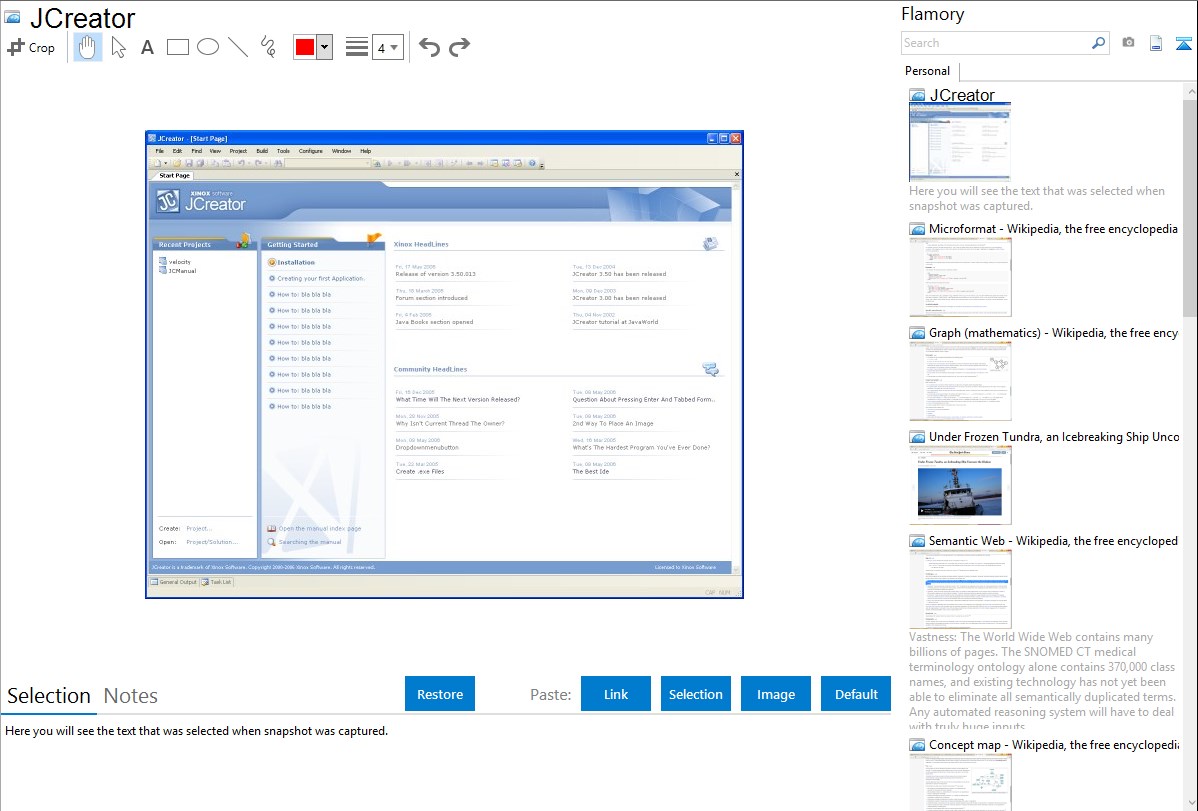Switch to the Selection tab
The image size is (1198, 811).
[x=49, y=696]
